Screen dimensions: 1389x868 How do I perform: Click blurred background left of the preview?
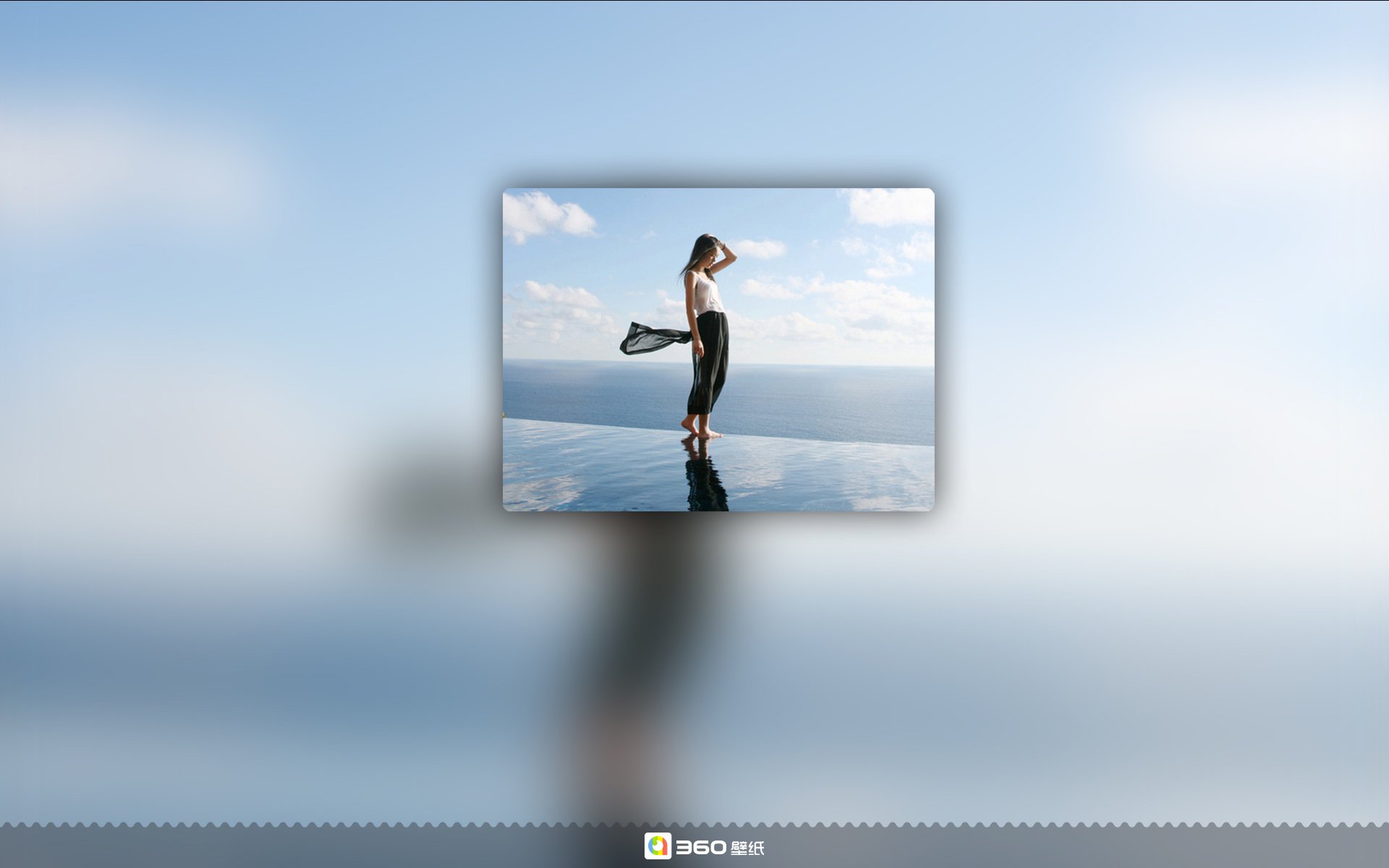click(x=246, y=347)
